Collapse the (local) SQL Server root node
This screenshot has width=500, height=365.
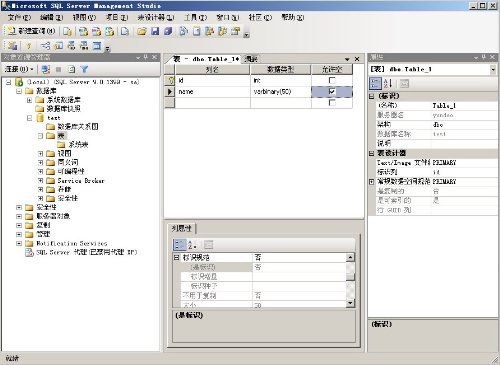click(x=9, y=82)
